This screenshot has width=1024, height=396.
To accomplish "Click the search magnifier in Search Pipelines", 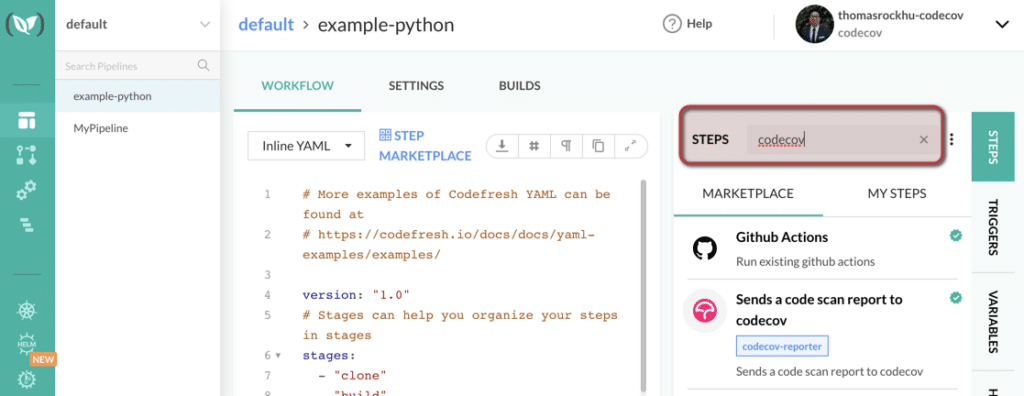I will coord(203,65).
